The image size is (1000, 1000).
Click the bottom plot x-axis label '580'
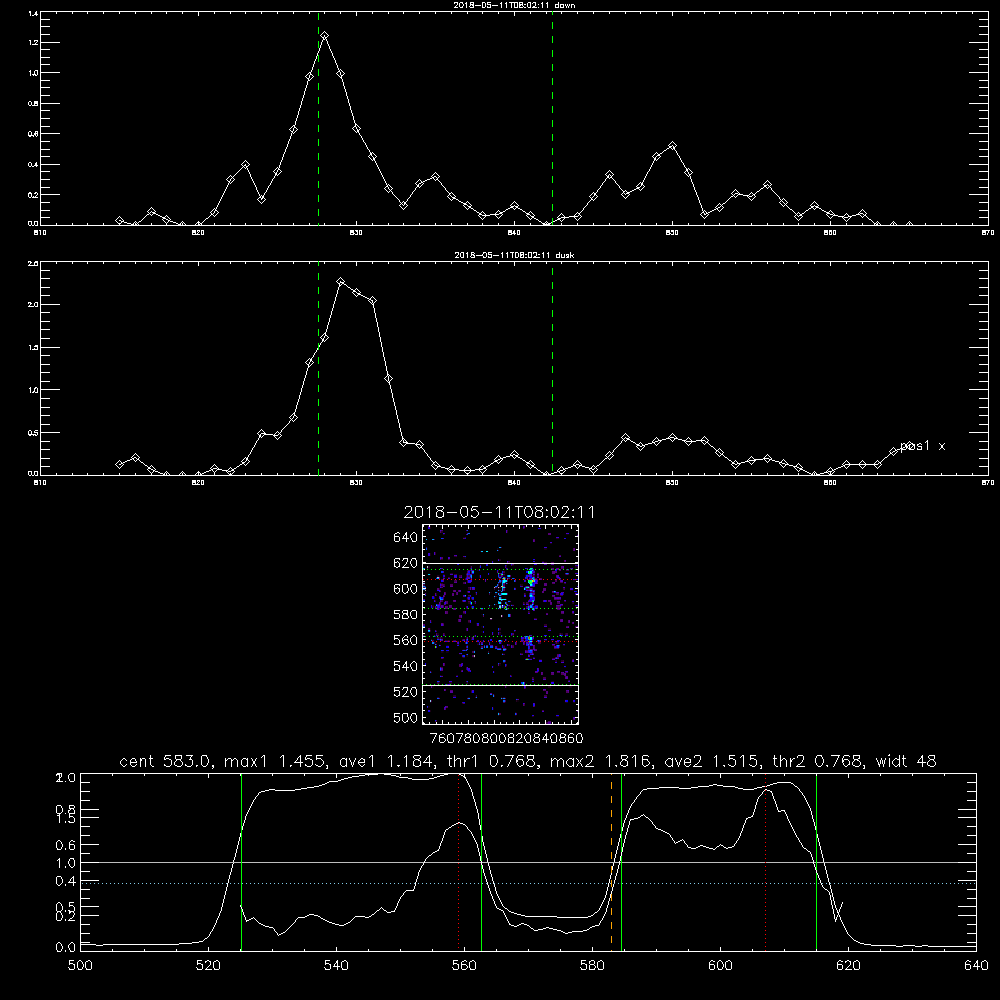coord(592,966)
